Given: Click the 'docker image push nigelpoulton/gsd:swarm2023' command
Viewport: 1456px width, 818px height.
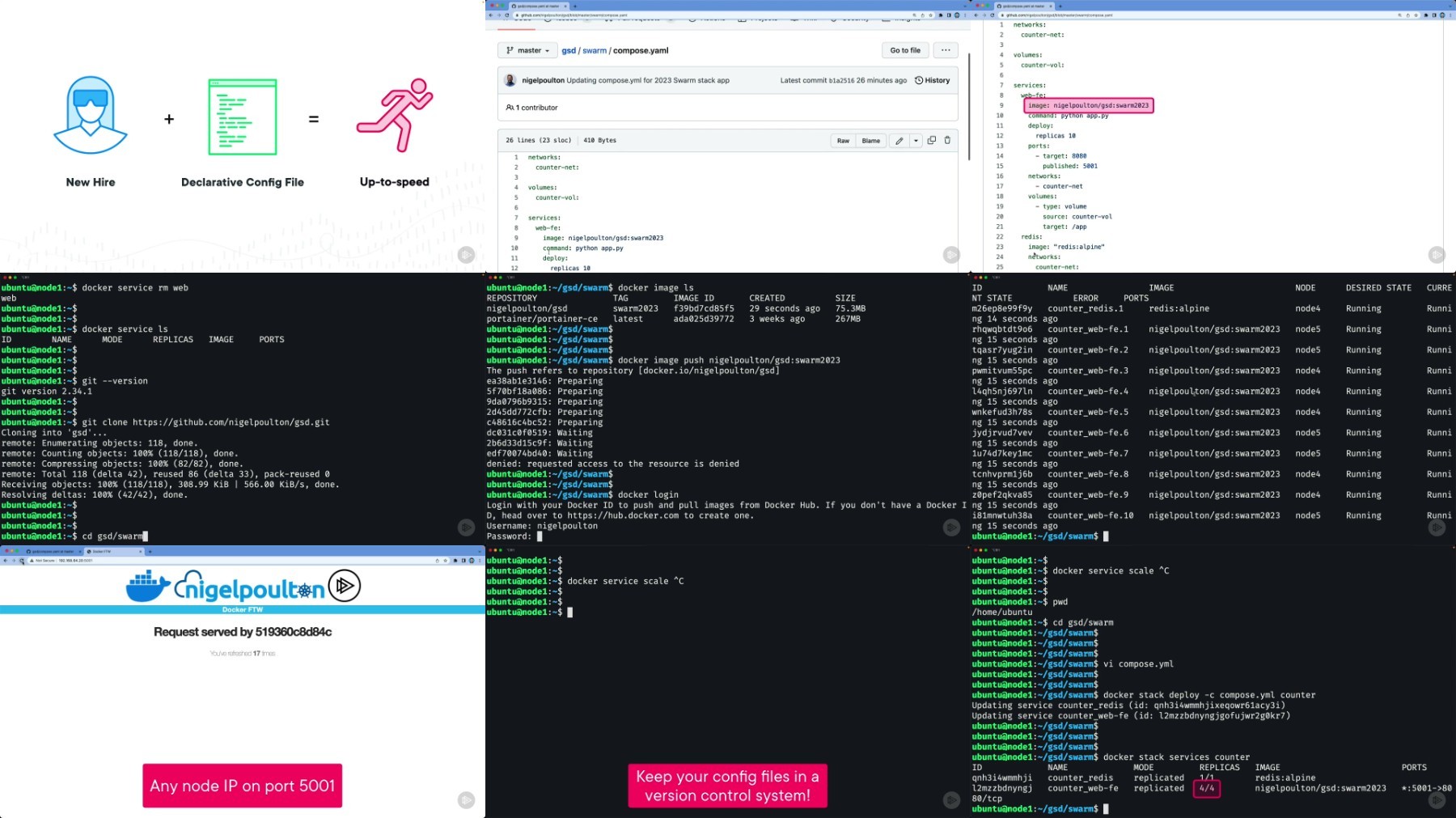Looking at the screenshot, I should click(x=729, y=360).
